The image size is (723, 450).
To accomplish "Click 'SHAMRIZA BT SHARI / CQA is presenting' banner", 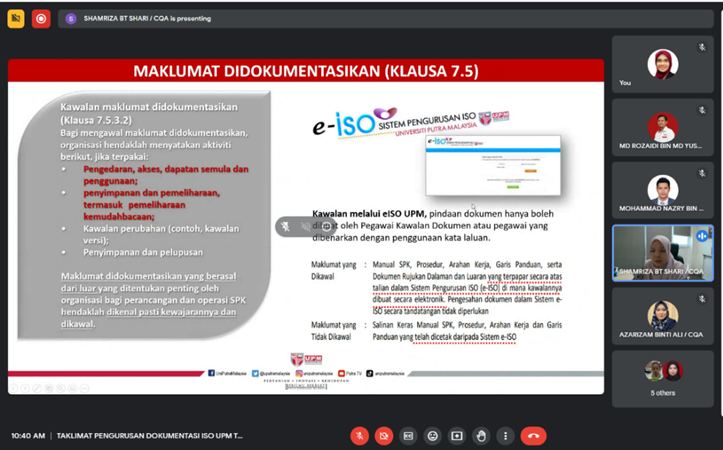I will [385, 19].
